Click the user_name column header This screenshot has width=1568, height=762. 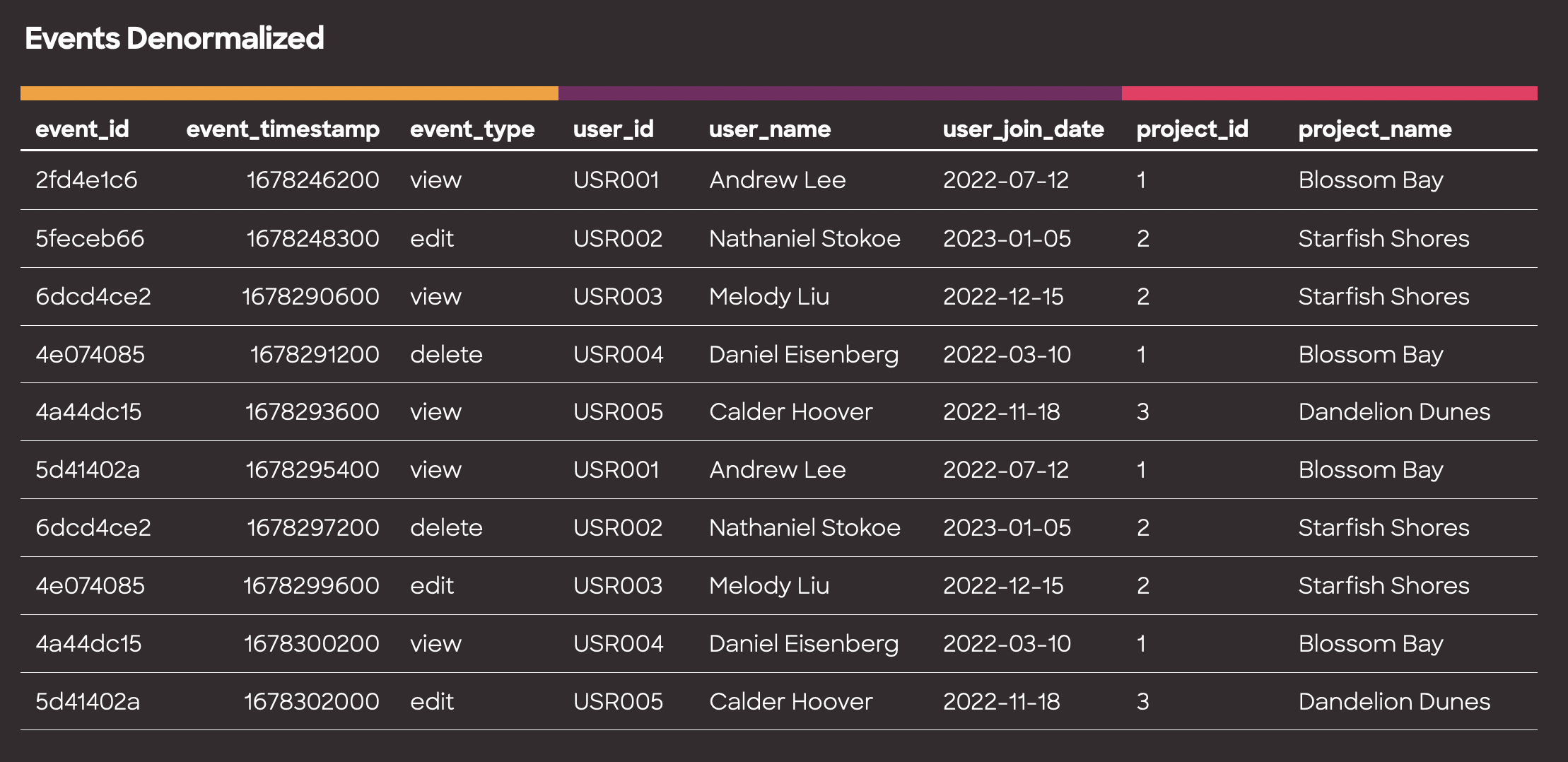tap(770, 129)
